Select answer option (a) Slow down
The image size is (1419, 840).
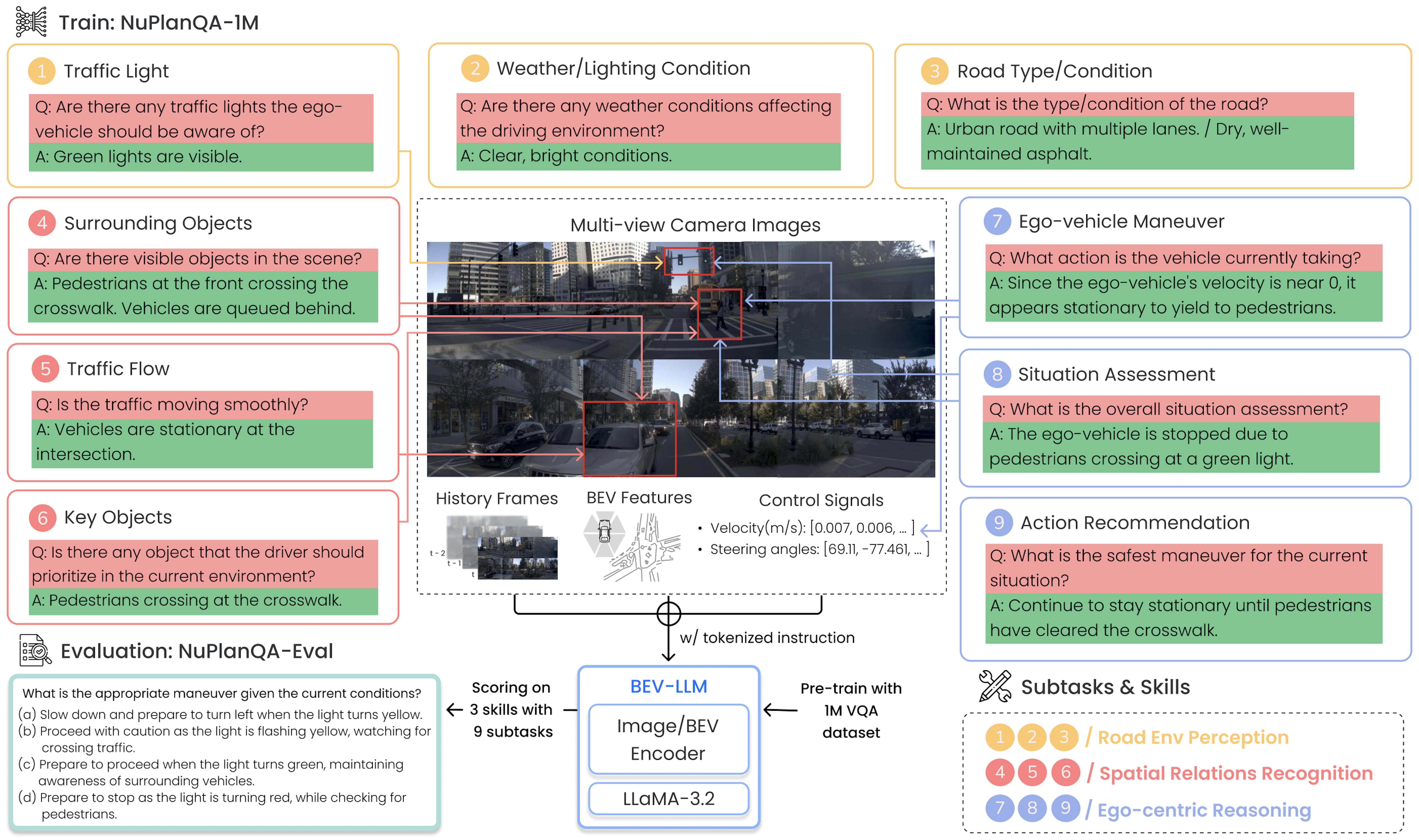pyautogui.click(x=221, y=714)
